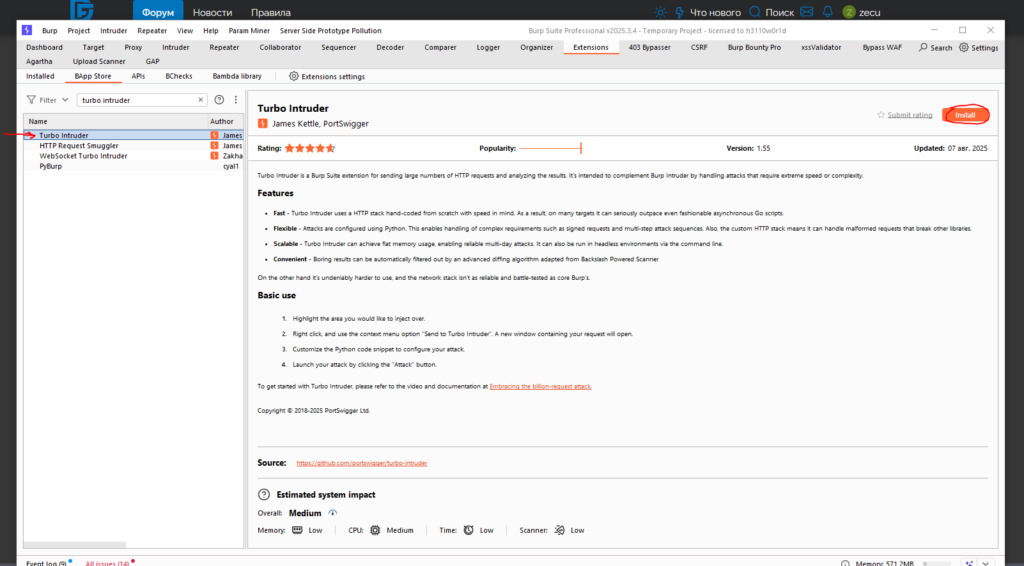Expand the Filter dropdown chevron
Image resolution: width=1024 pixels, height=566 pixels.
(x=65, y=100)
